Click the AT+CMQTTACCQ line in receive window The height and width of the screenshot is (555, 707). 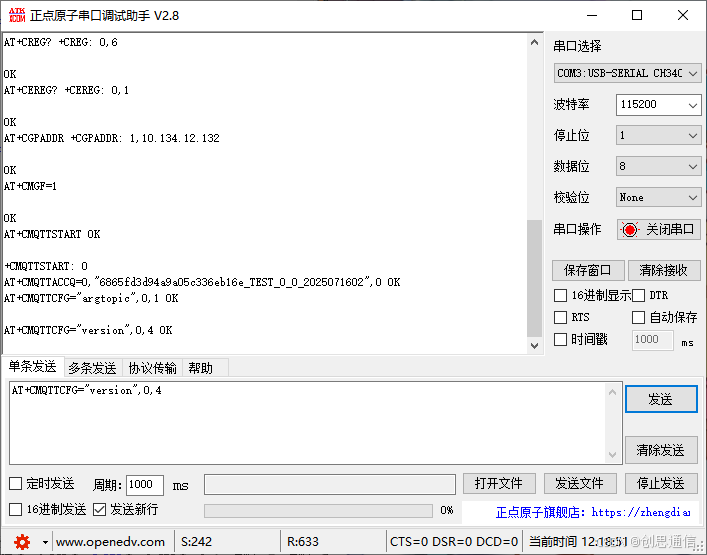pos(202,282)
